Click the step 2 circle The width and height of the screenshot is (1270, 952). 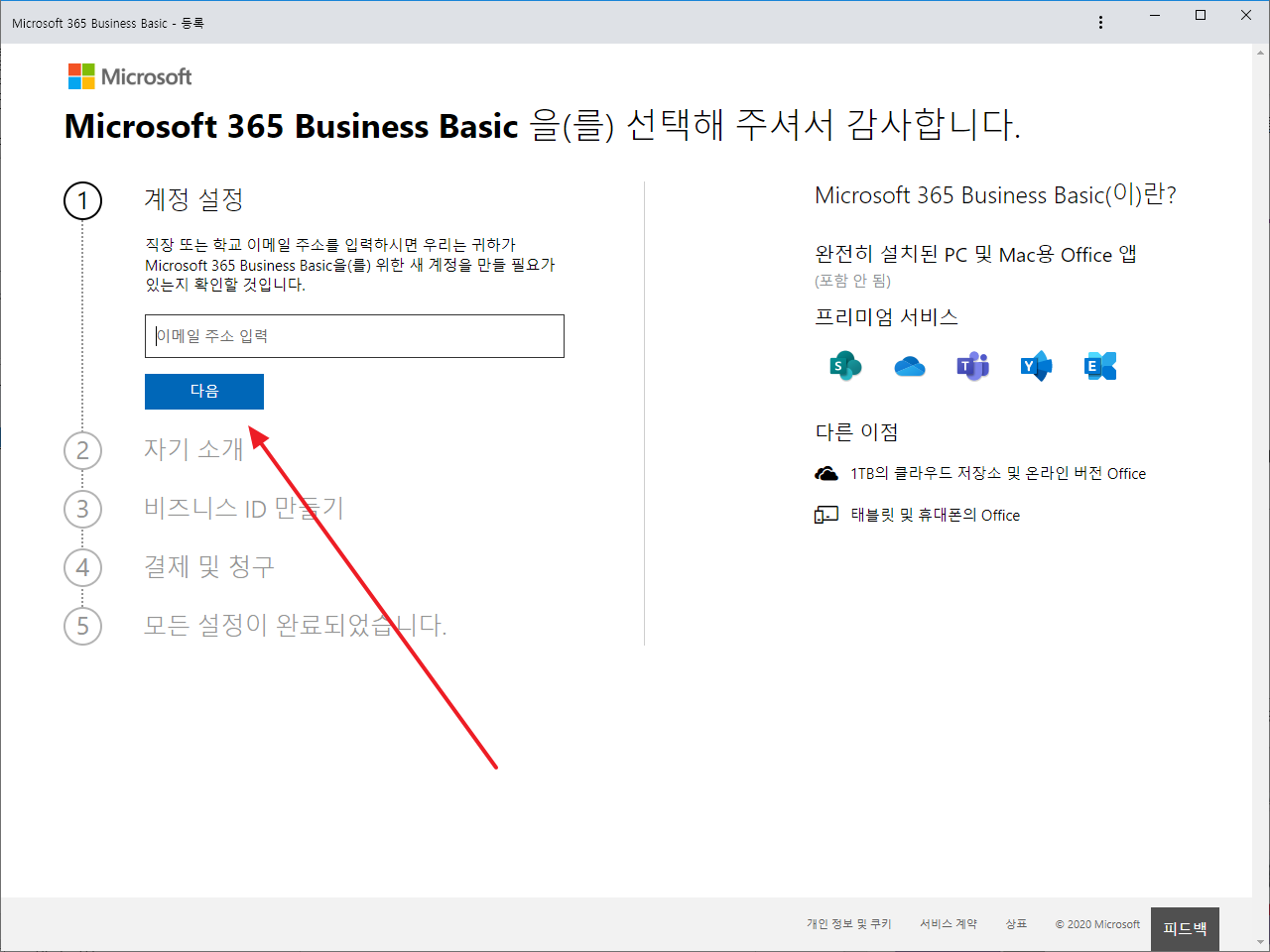click(82, 450)
